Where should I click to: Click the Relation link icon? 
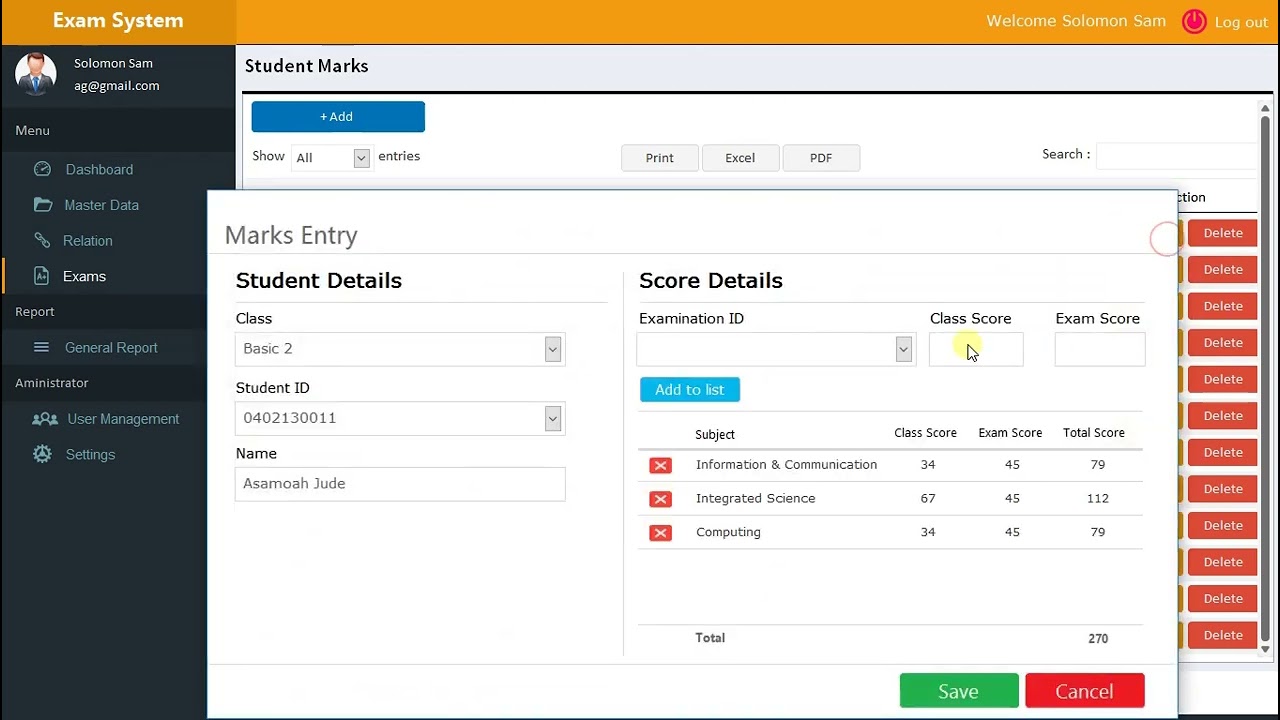tap(42, 240)
